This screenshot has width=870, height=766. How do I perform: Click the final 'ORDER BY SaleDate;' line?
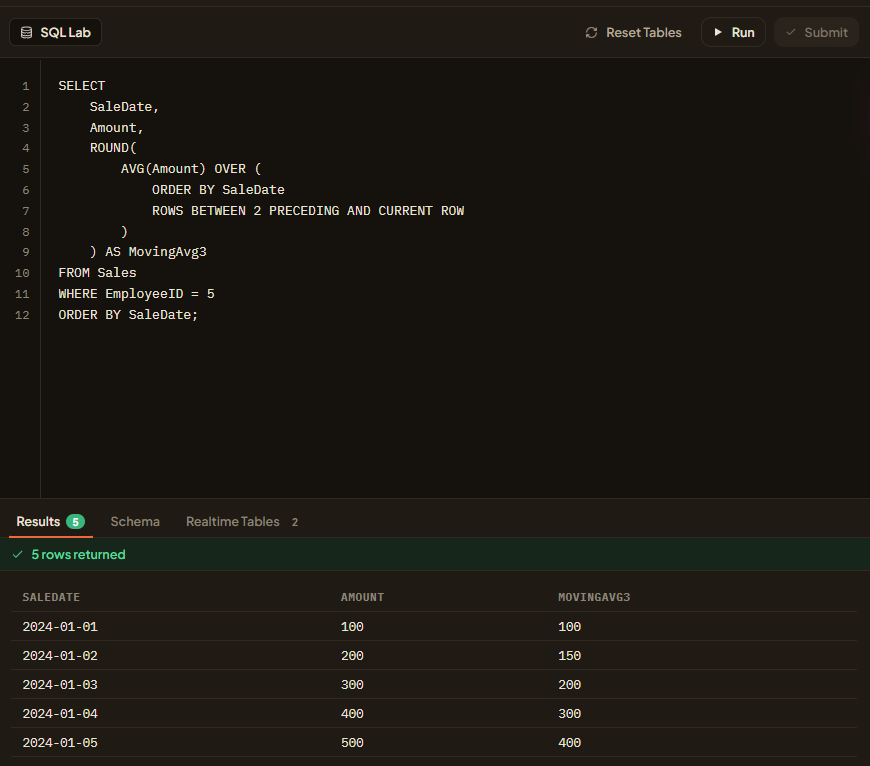(128, 314)
